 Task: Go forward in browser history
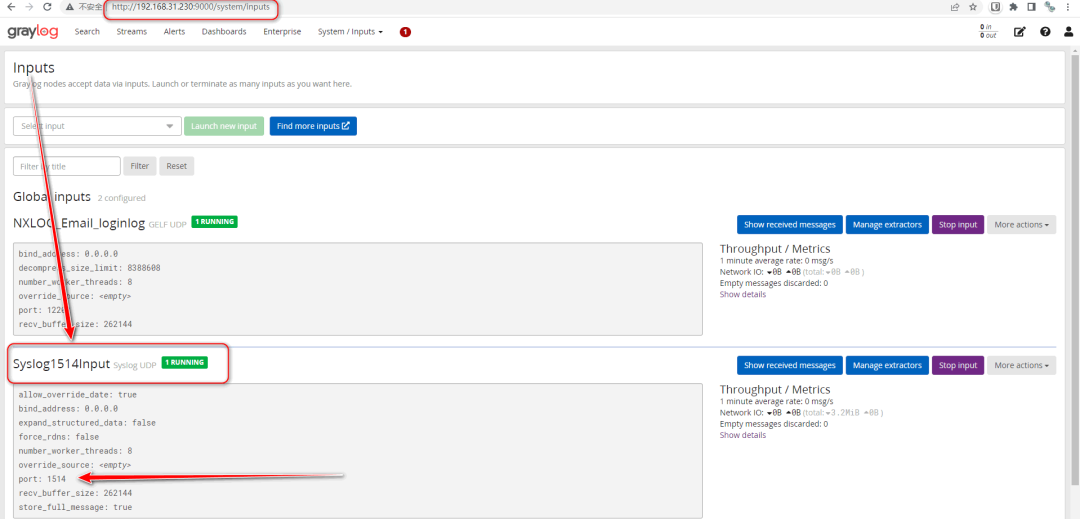(29, 7)
